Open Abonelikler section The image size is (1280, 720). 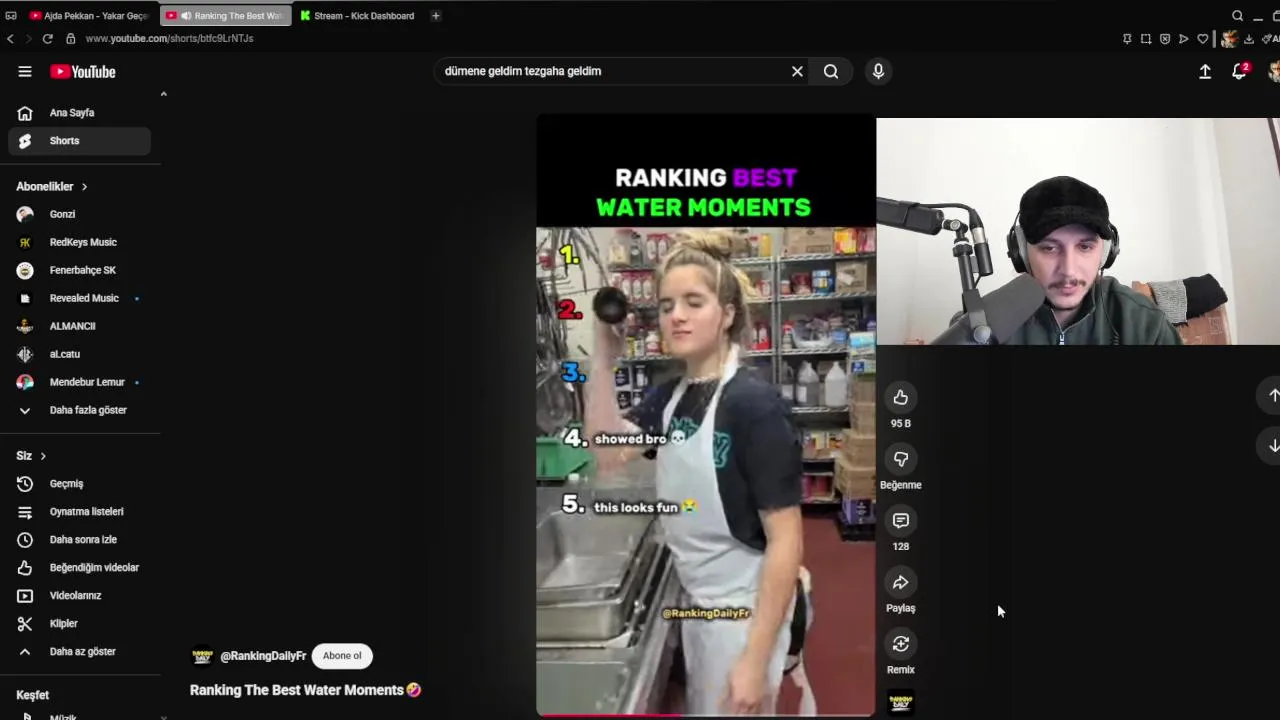point(52,186)
